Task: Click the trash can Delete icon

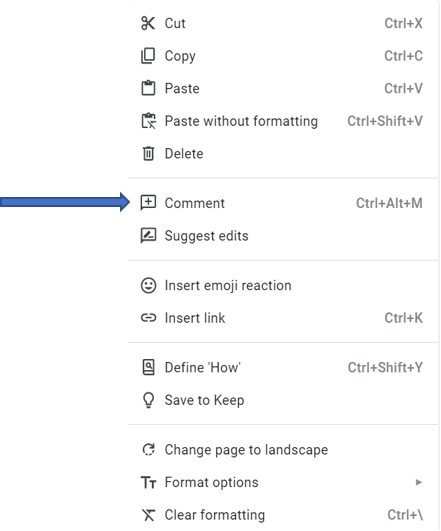Action: 148,153
